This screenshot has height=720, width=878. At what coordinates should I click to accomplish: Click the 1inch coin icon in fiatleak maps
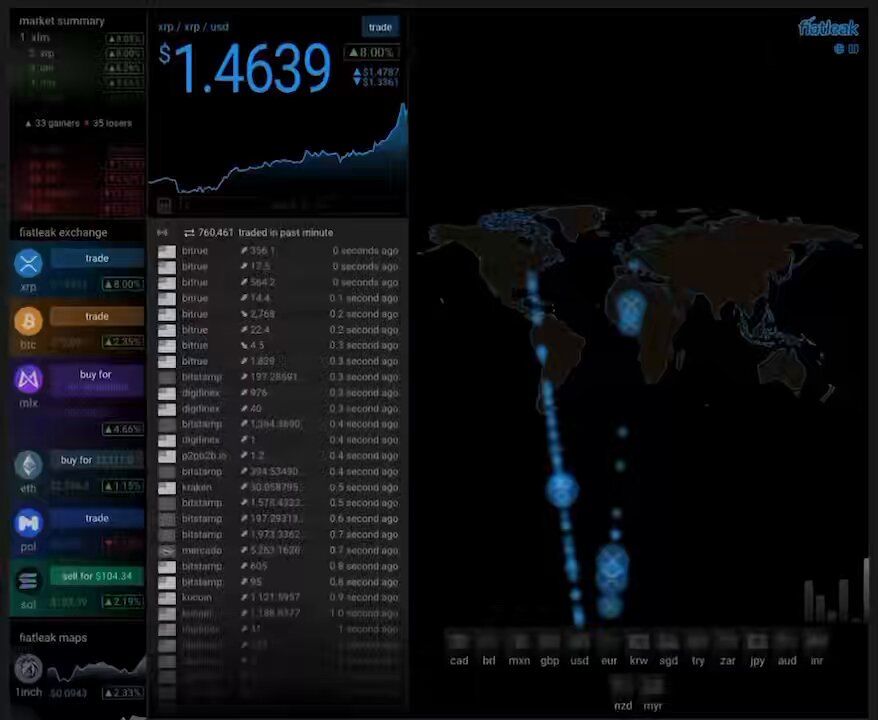tap(29, 668)
